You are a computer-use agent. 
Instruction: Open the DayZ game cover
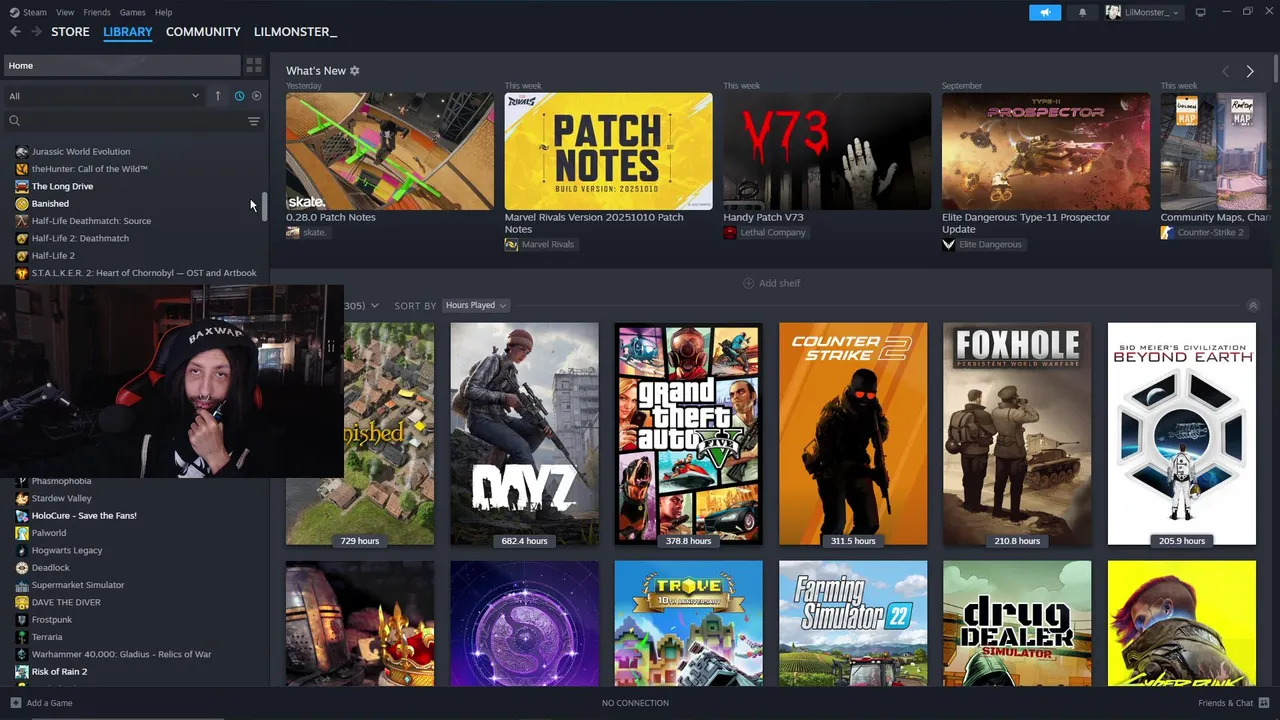click(524, 434)
